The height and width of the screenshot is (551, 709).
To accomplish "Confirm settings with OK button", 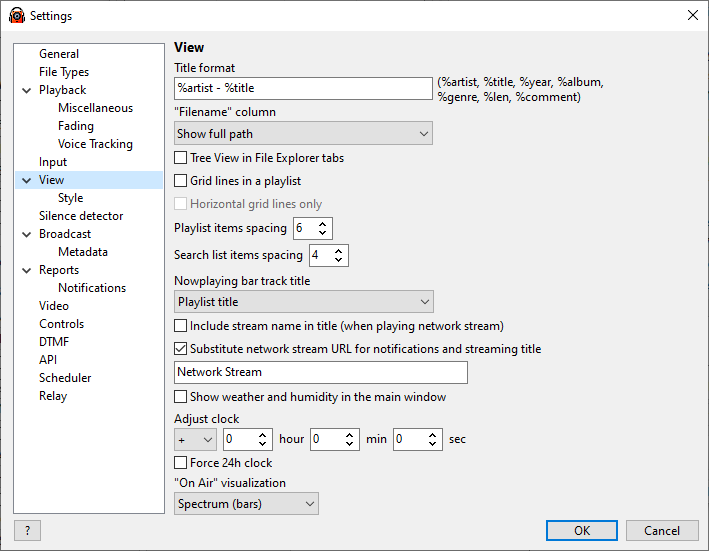I will click(581, 530).
